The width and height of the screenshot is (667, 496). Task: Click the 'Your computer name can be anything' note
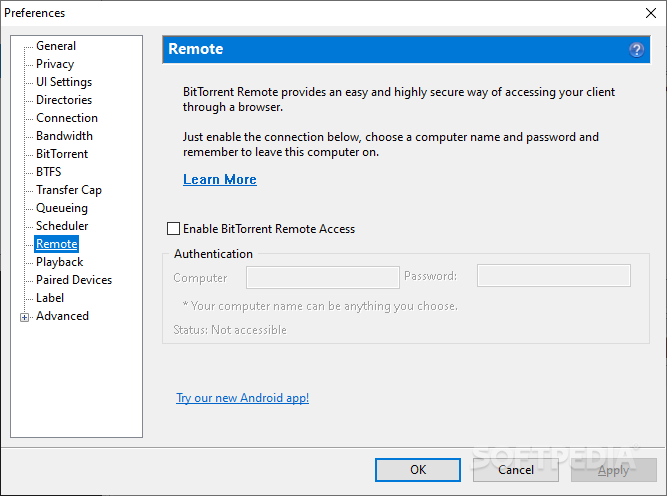click(320, 306)
